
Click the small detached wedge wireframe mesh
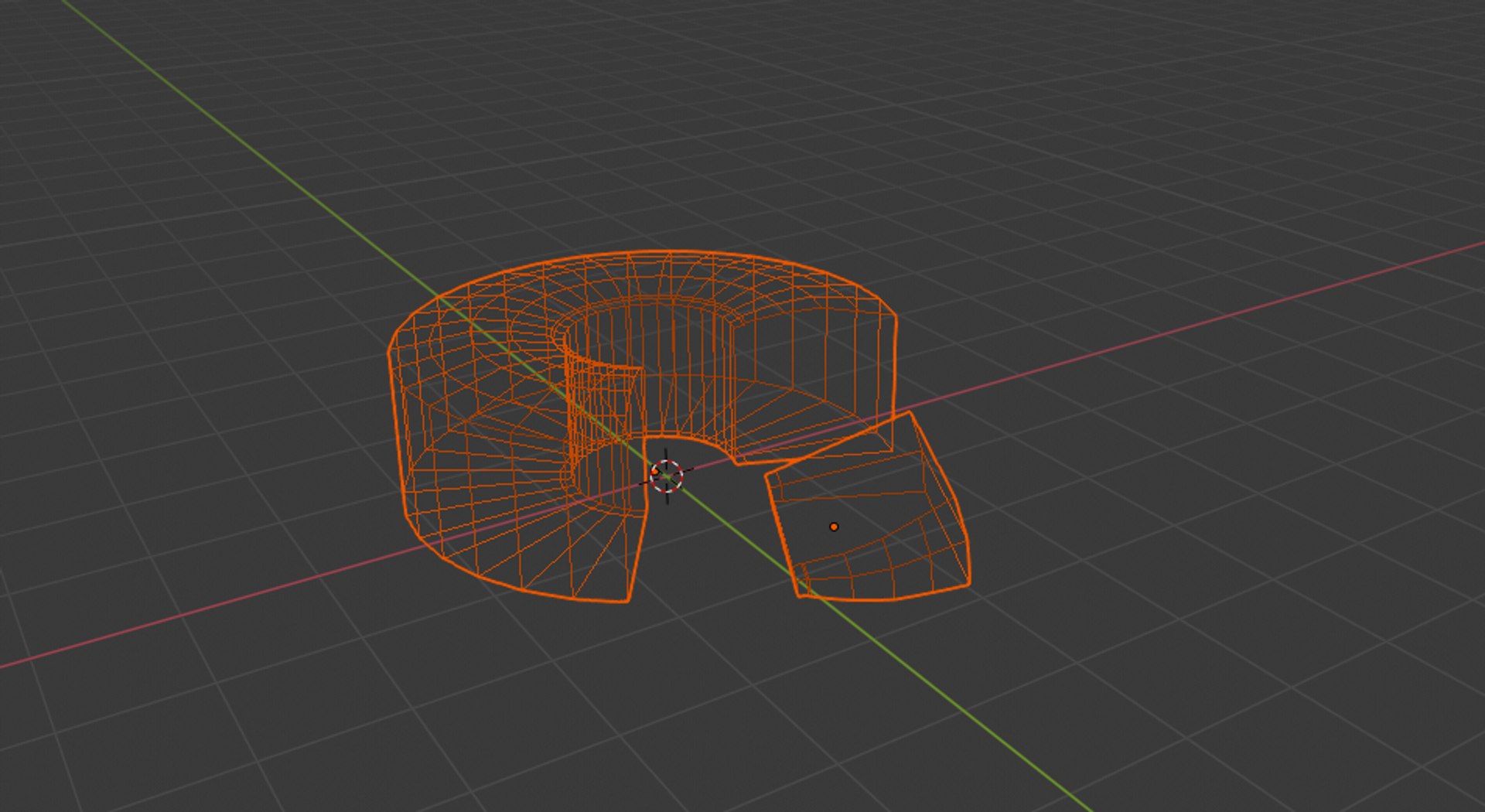pyautogui.click(x=869, y=507)
